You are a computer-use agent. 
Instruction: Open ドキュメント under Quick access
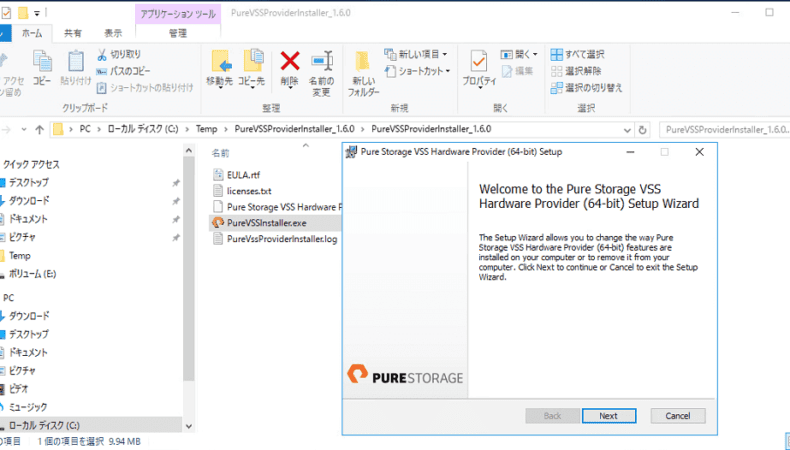point(28,219)
